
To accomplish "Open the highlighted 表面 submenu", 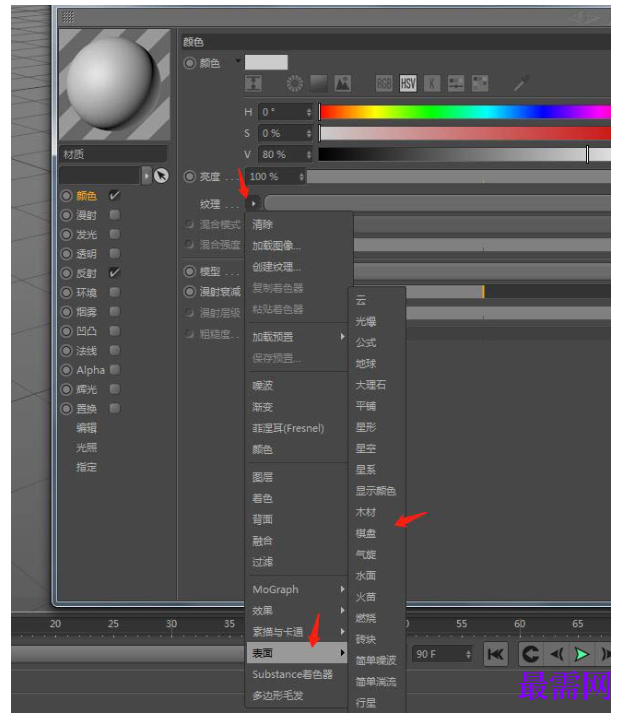I will [298, 653].
